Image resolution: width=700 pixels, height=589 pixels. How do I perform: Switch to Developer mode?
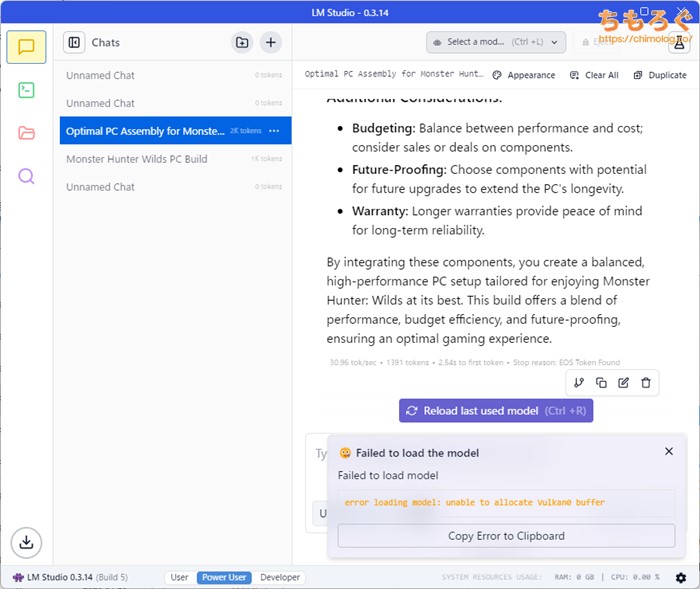(280, 577)
